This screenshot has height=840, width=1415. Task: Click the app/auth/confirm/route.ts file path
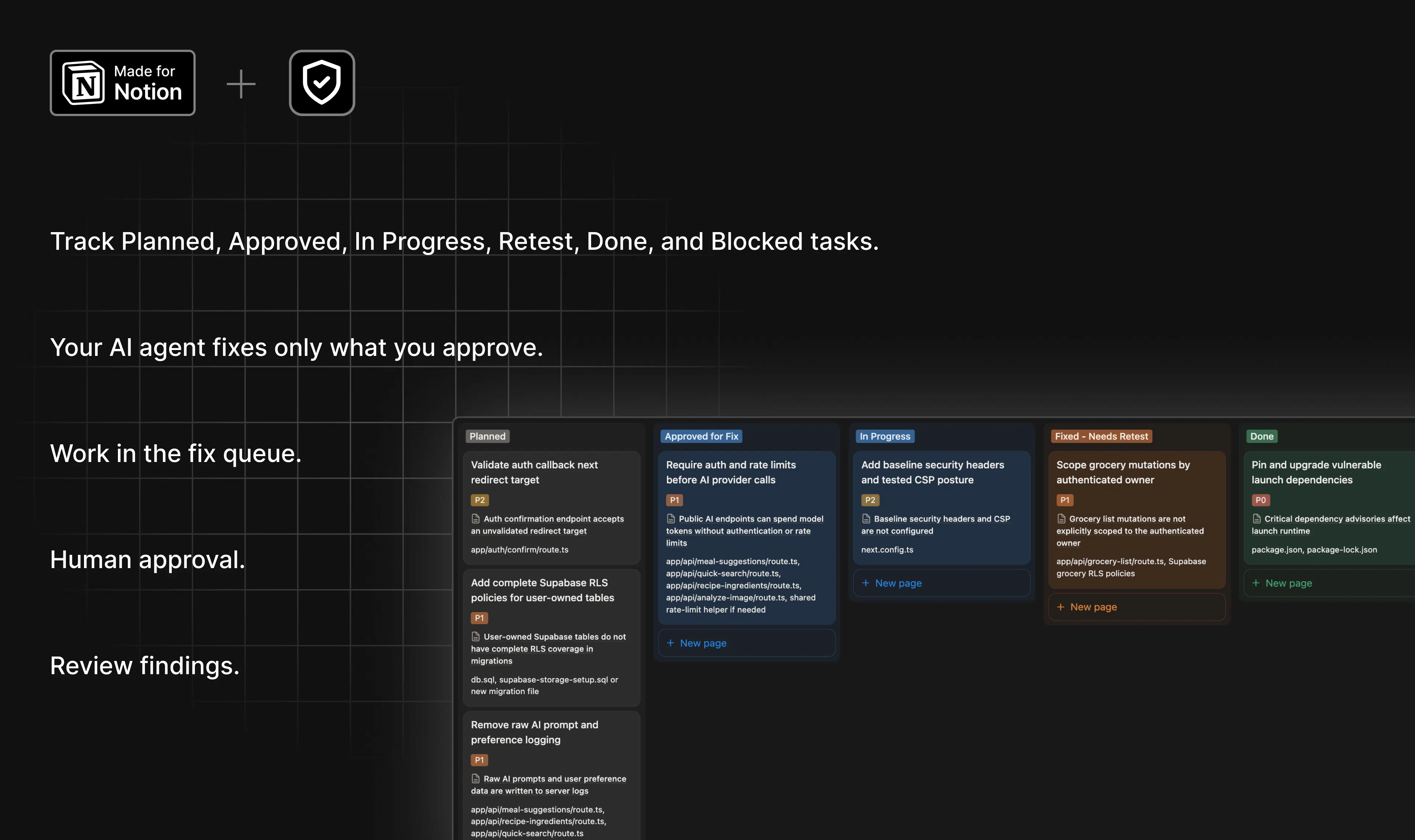click(x=520, y=550)
